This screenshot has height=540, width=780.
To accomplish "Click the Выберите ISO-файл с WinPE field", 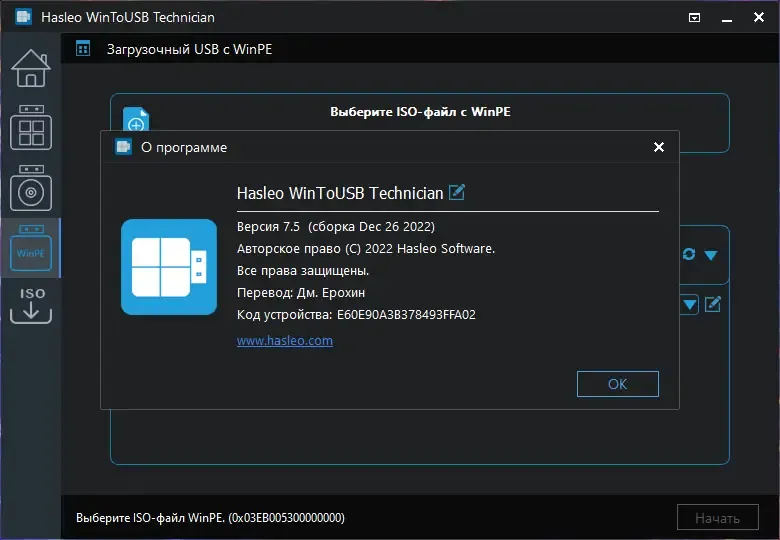I will coord(420,113).
